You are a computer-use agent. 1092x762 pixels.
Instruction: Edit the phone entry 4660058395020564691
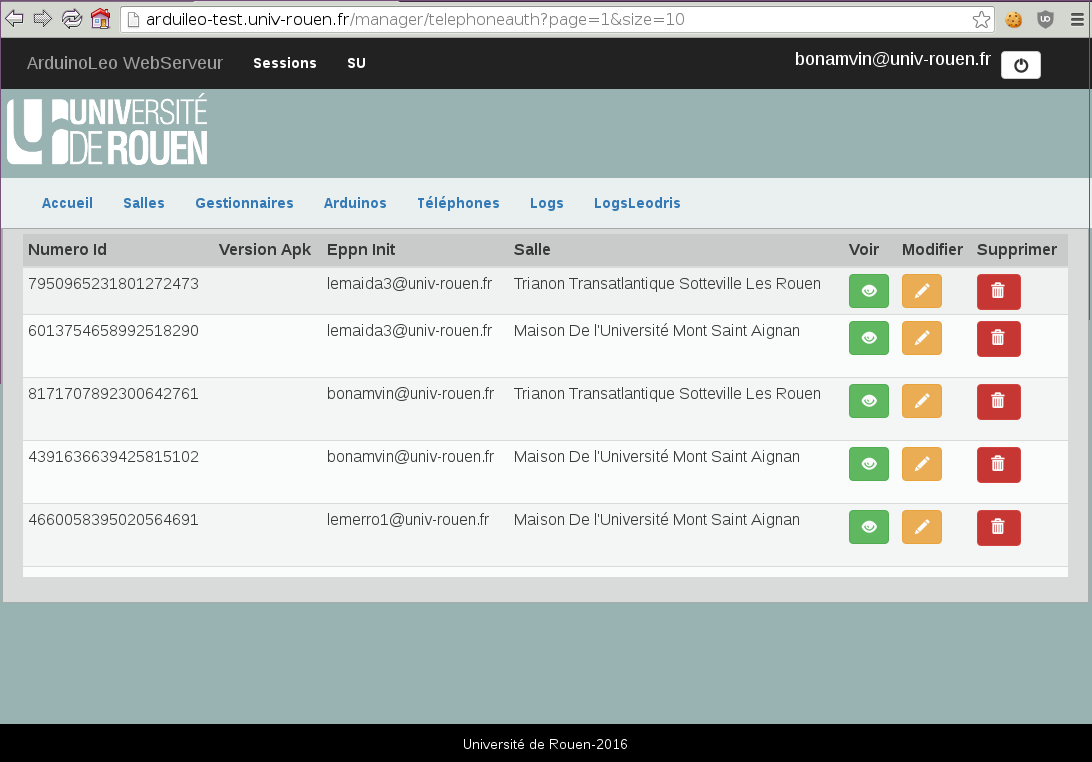click(x=921, y=527)
